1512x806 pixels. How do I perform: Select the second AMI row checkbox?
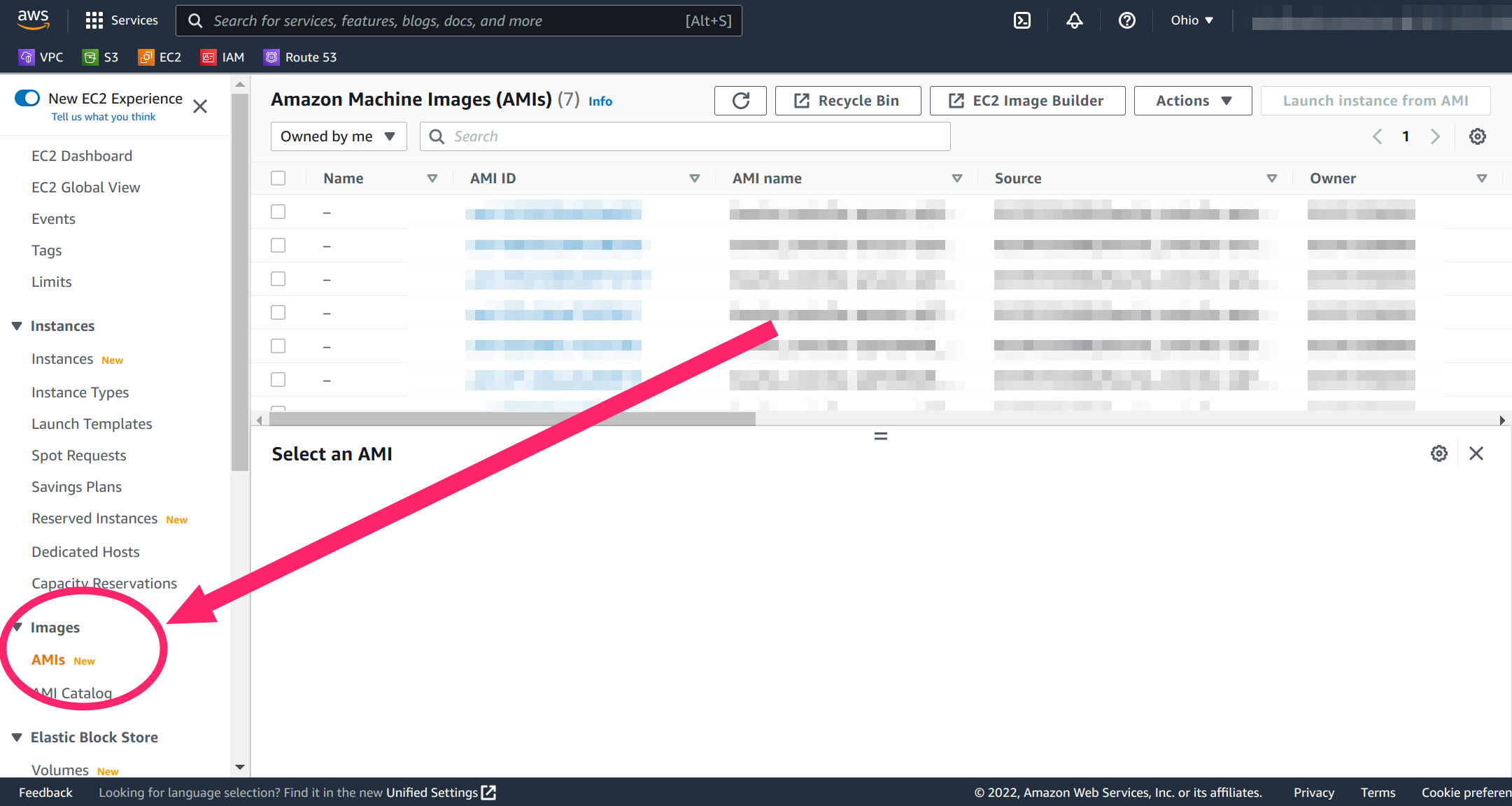pyautogui.click(x=278, y=246)
